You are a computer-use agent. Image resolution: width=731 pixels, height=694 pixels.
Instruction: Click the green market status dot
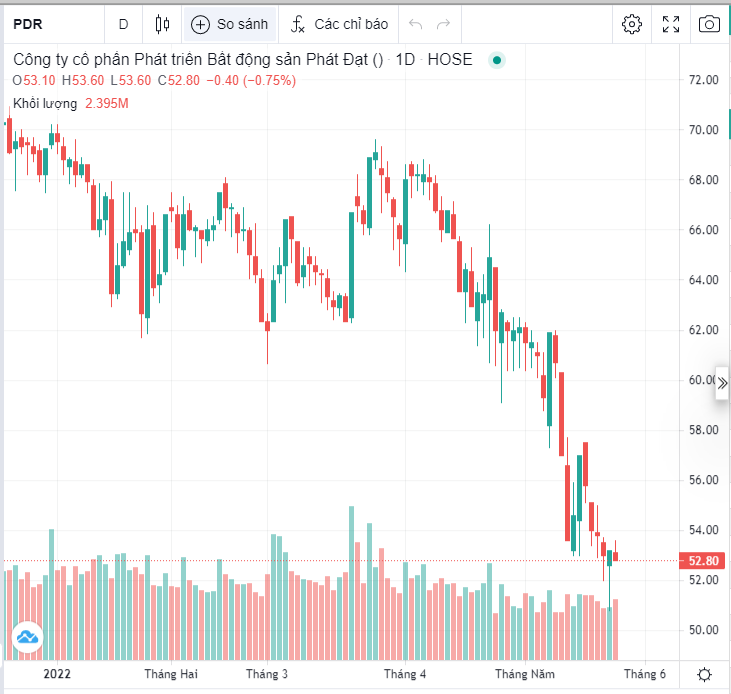[497, 60]
